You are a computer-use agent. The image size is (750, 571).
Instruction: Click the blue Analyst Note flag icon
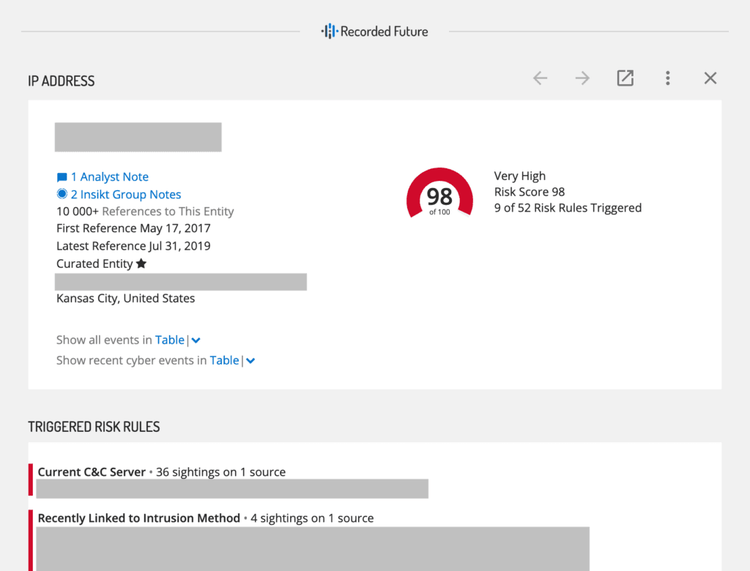[62, 177]
